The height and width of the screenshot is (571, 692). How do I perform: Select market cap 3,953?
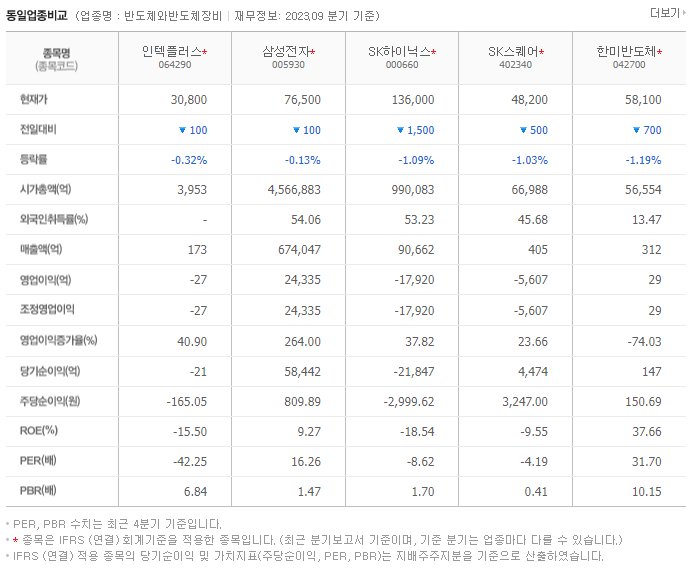point(192,190)
